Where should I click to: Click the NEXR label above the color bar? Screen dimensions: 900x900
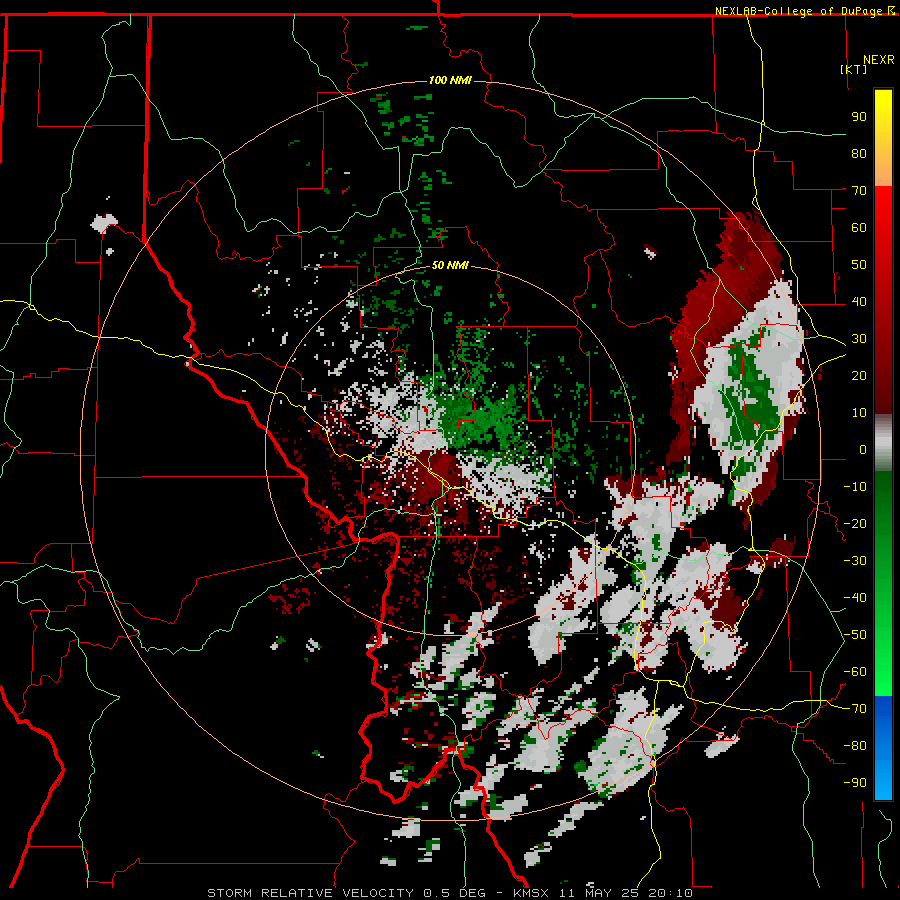coord(879,60)
